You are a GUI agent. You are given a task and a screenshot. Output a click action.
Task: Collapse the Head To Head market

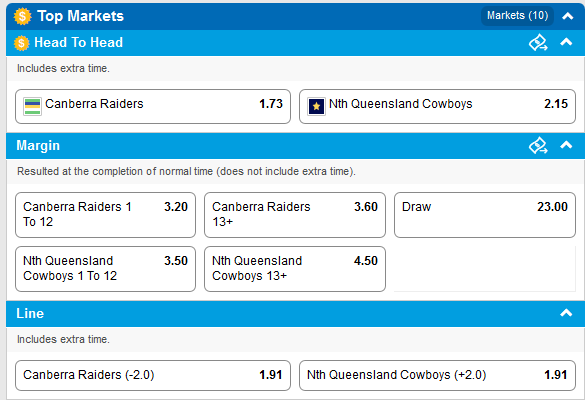(566, 42)
